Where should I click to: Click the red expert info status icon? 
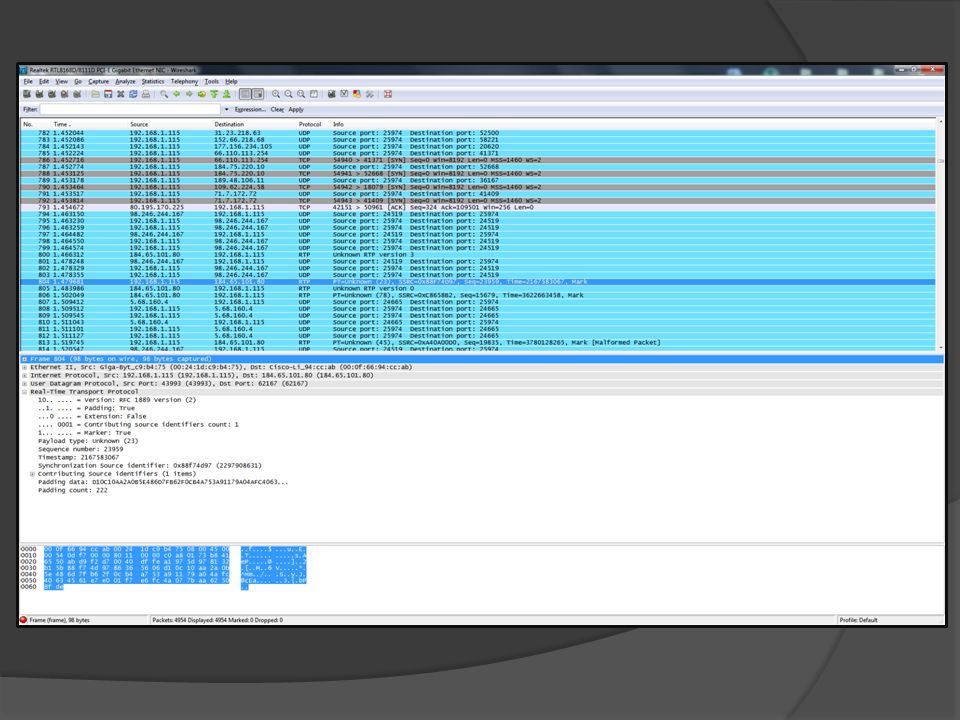pyautogui.click(x=23, y=620)
